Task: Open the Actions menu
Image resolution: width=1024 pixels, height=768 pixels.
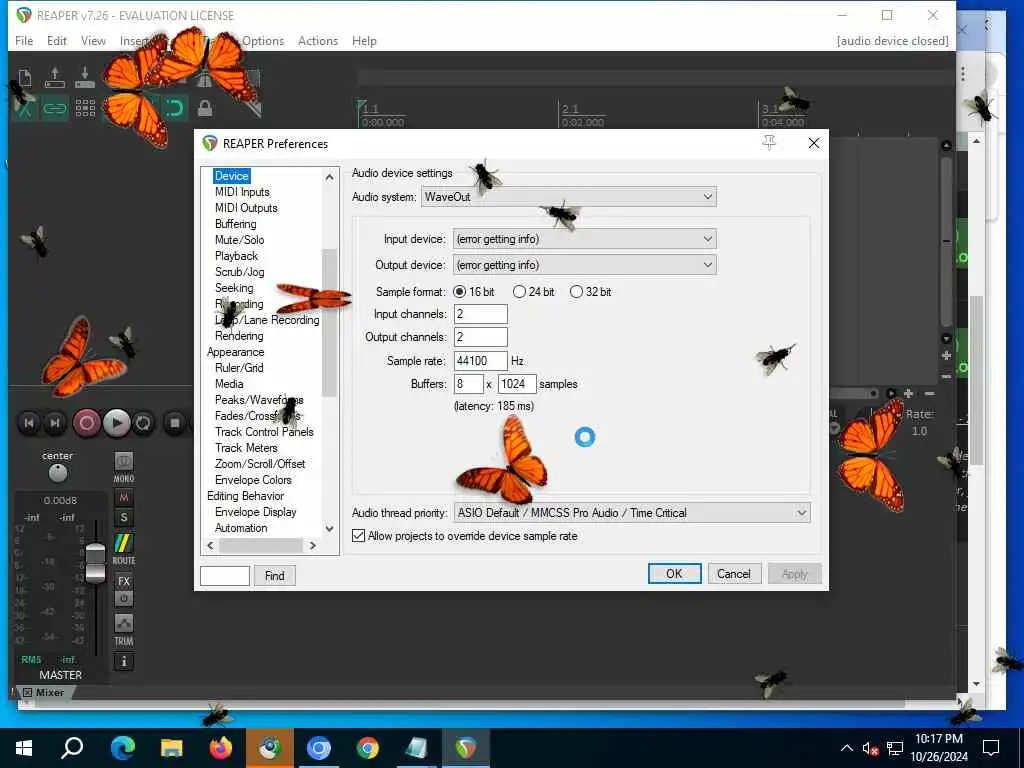Action: coord(318,40)
